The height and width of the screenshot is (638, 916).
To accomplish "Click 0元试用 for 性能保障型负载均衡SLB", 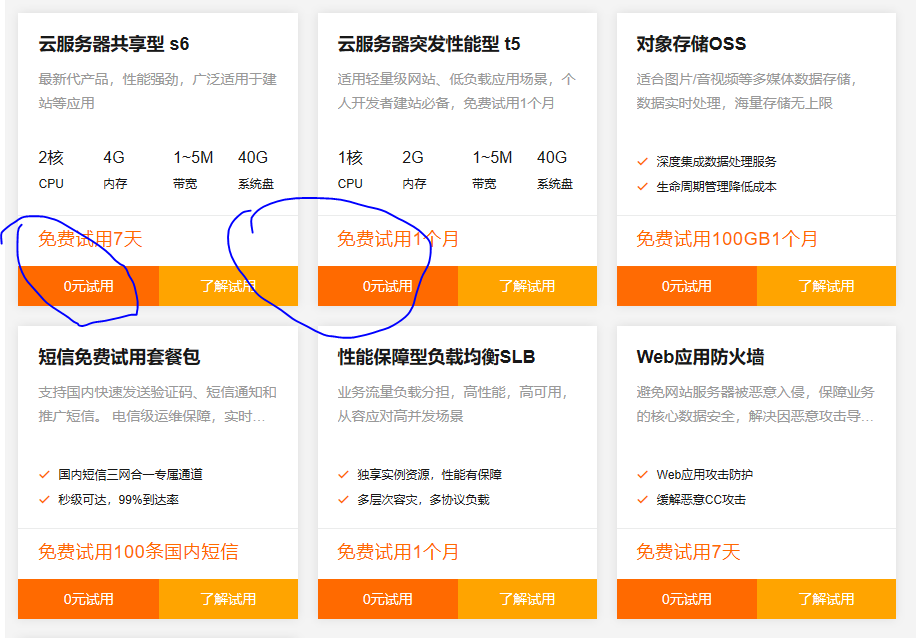I will click(x=388, y=599).
